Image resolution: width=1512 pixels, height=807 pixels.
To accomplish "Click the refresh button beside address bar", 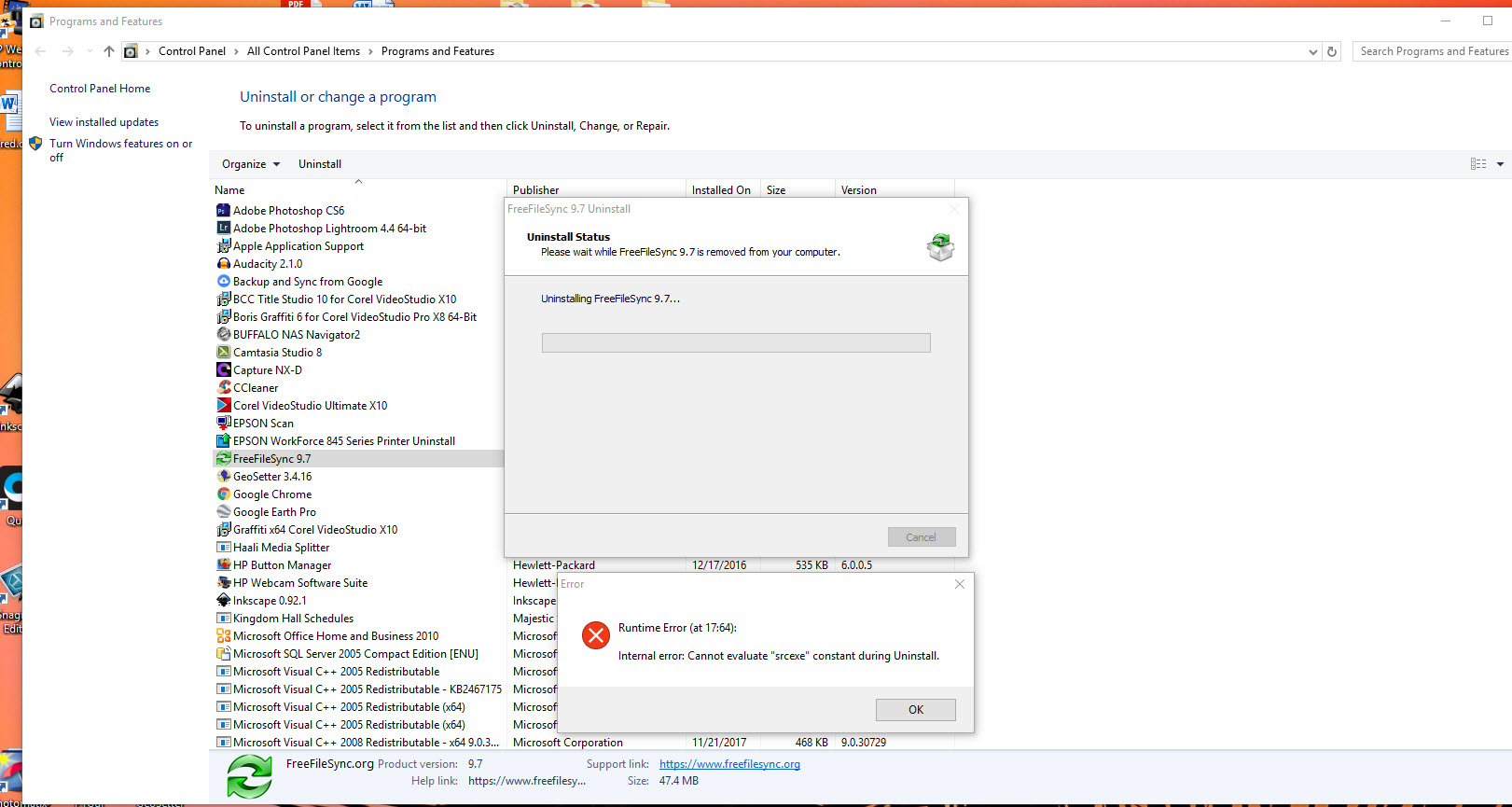I will click(x=1332, y=51).
